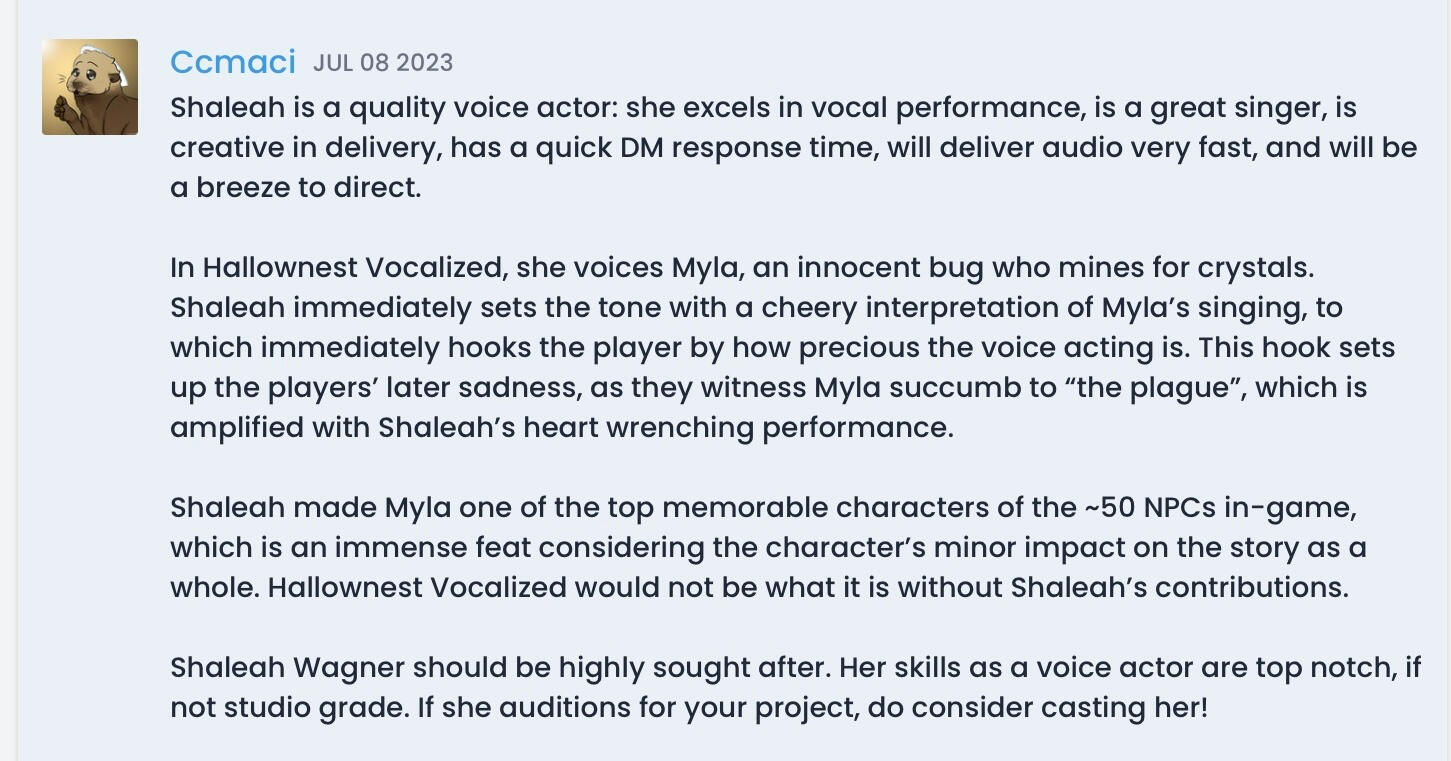Click the phrase "Shaleah's contributions."
Viewport: 1451px width, 761px height.
[1179, 588]
